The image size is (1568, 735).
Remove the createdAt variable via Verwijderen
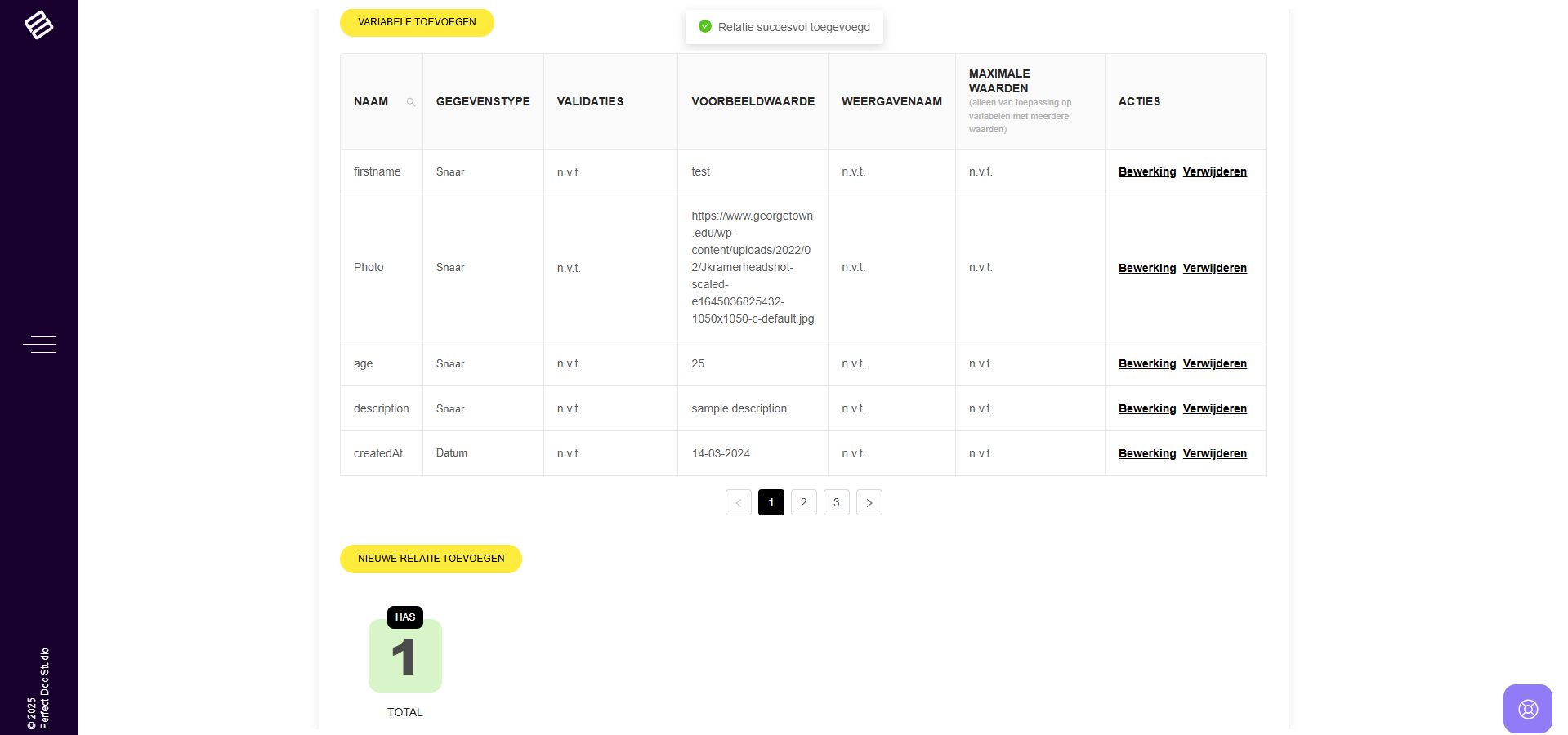1214,453
